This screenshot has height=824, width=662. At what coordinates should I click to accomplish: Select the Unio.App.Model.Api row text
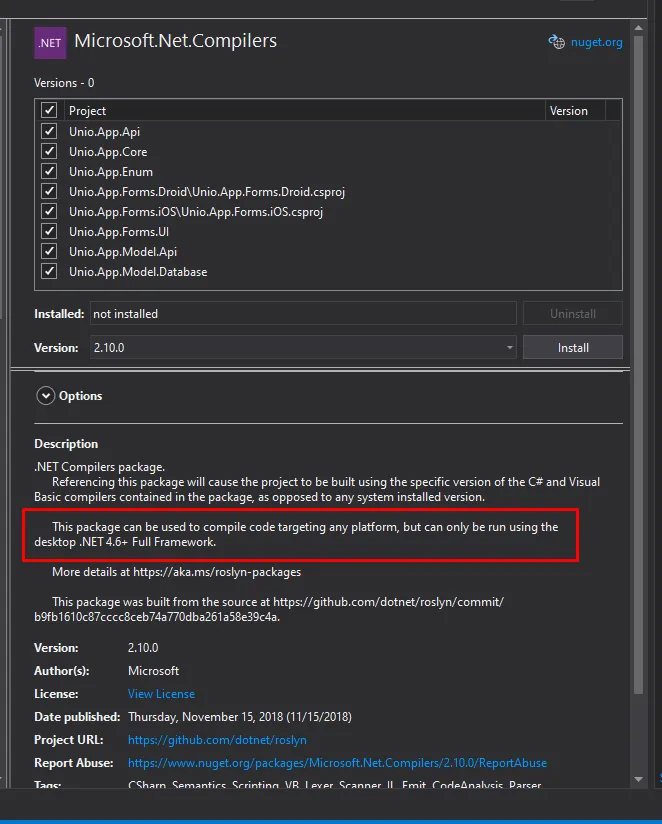pos(123,252)
